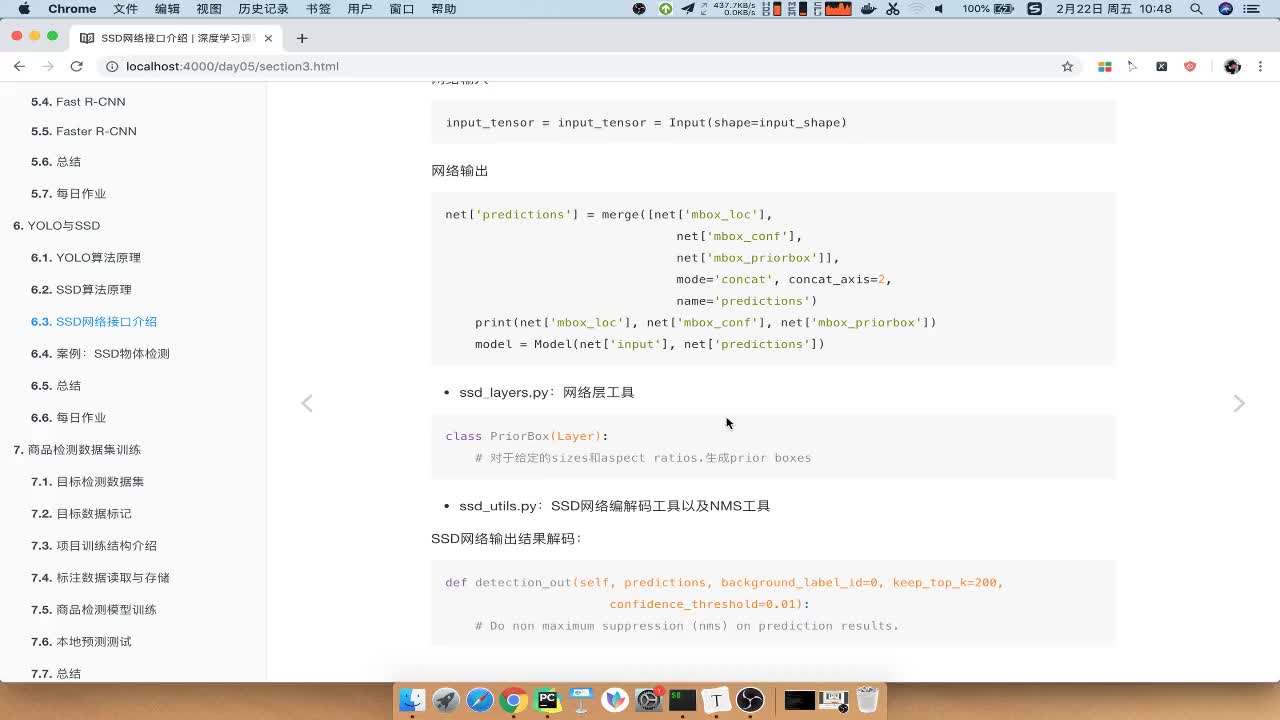1280x720 pixels.
Task: Open Spotlight search magnifier
Action: [x=1196, y=9]
